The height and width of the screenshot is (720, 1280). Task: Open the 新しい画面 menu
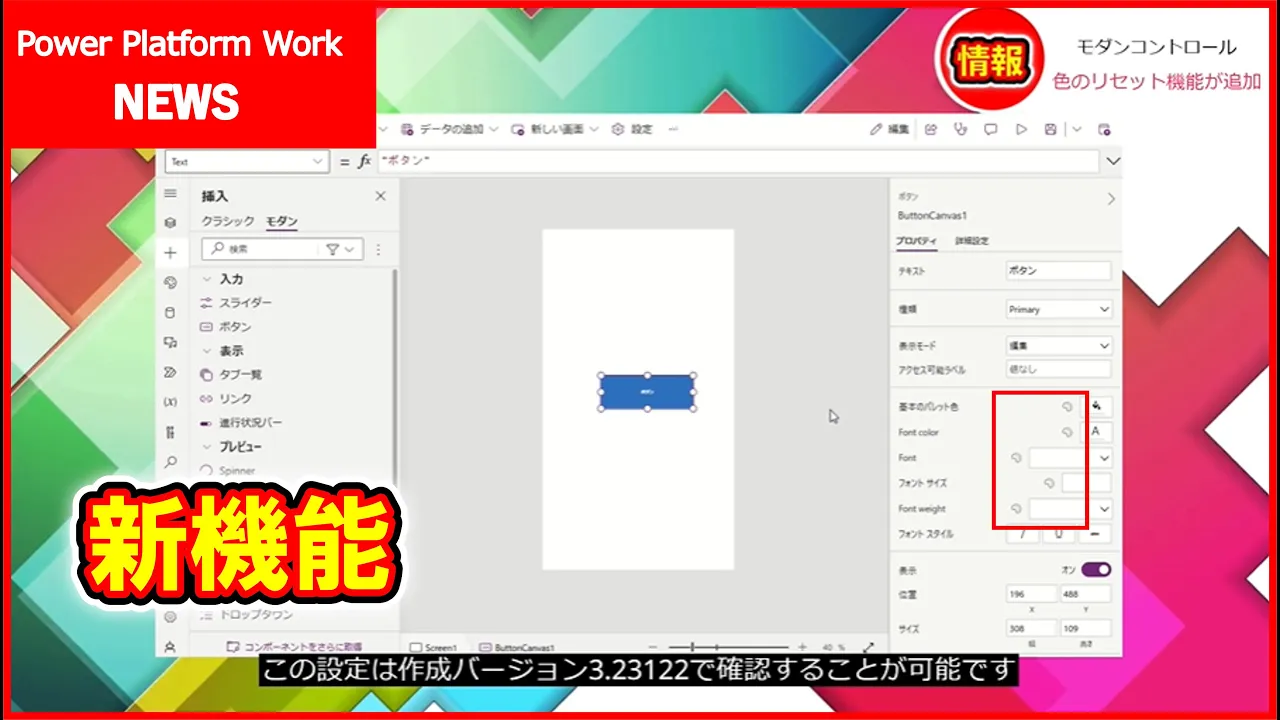pyautogui.click(x=554, y=129)
